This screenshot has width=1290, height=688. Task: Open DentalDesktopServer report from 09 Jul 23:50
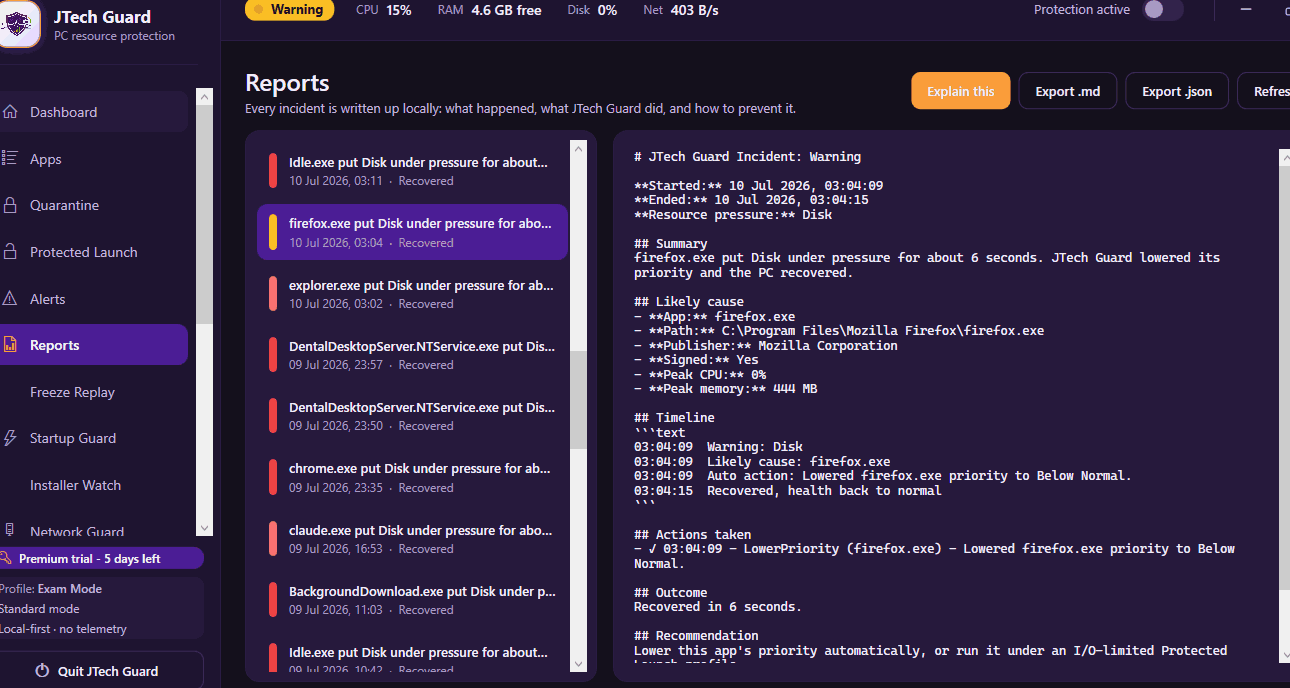412,416
